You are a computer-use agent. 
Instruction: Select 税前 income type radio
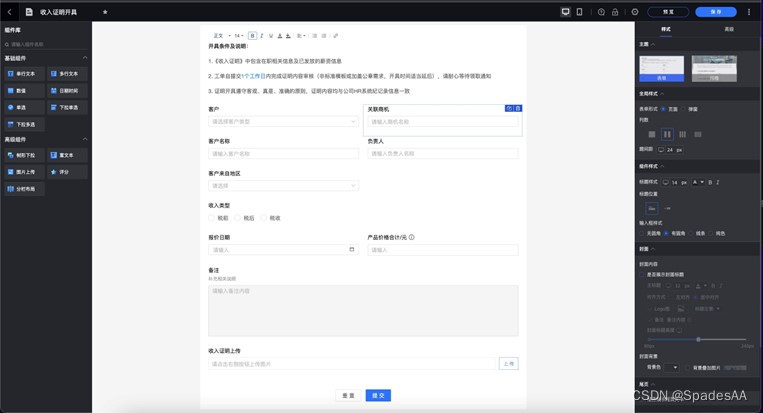click(211, 218)
